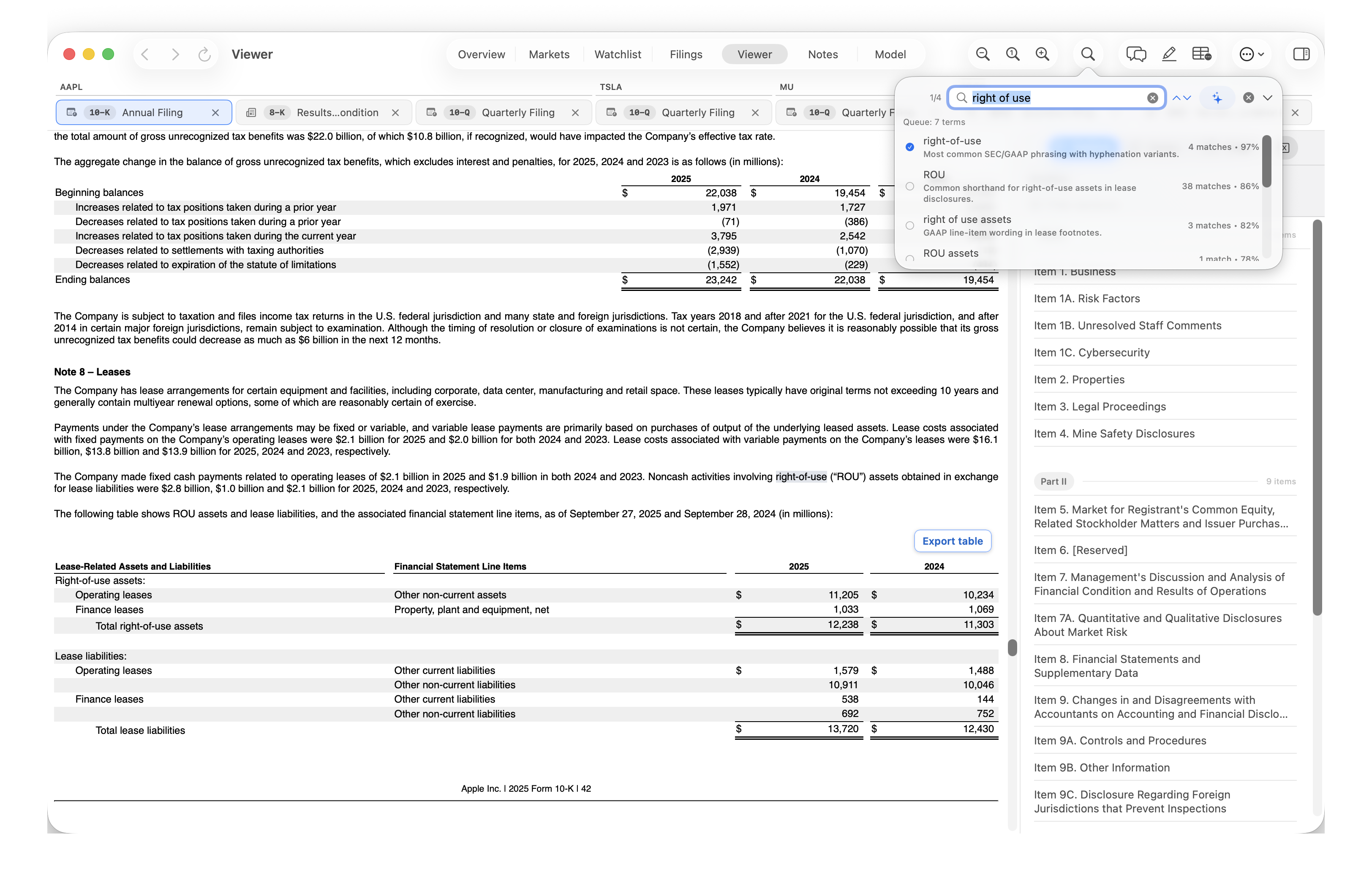Switch to the Markets tab

(x=549, y=54)
